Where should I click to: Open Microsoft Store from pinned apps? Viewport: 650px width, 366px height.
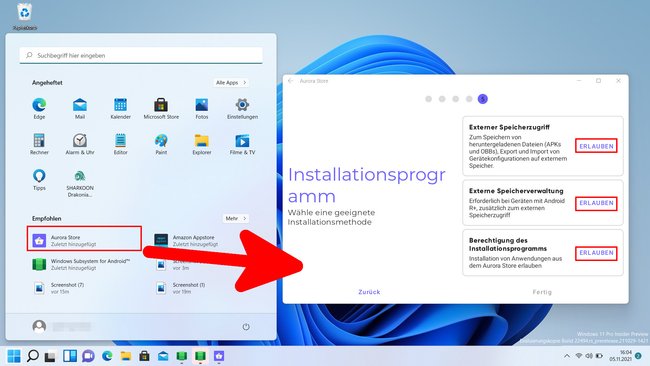point(161,109)
